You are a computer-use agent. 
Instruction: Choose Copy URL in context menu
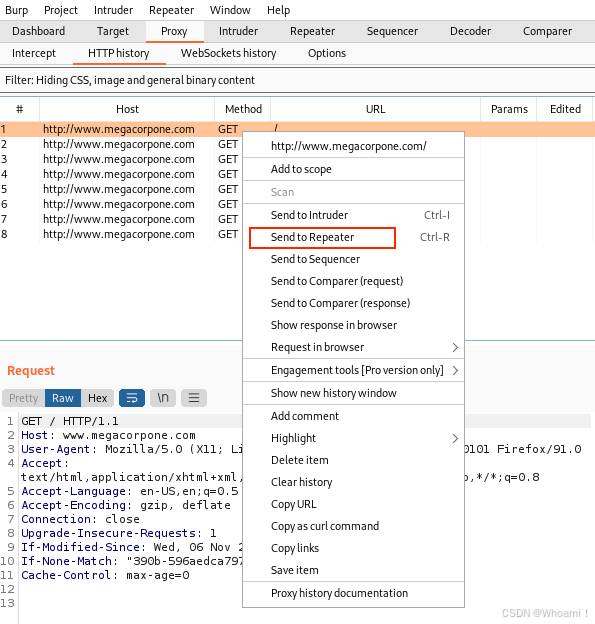353,504
